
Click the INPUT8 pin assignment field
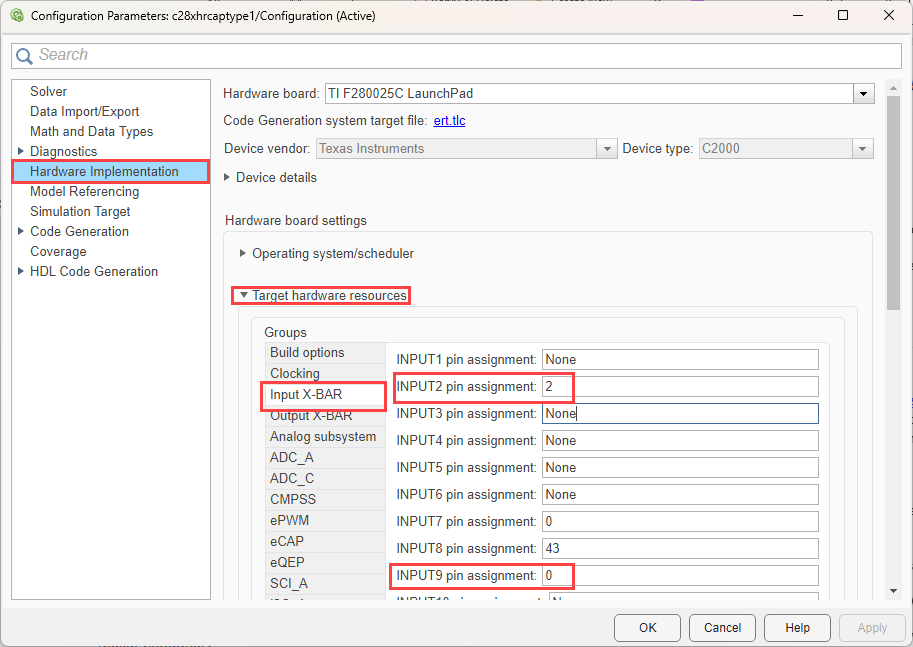(680, 548)
